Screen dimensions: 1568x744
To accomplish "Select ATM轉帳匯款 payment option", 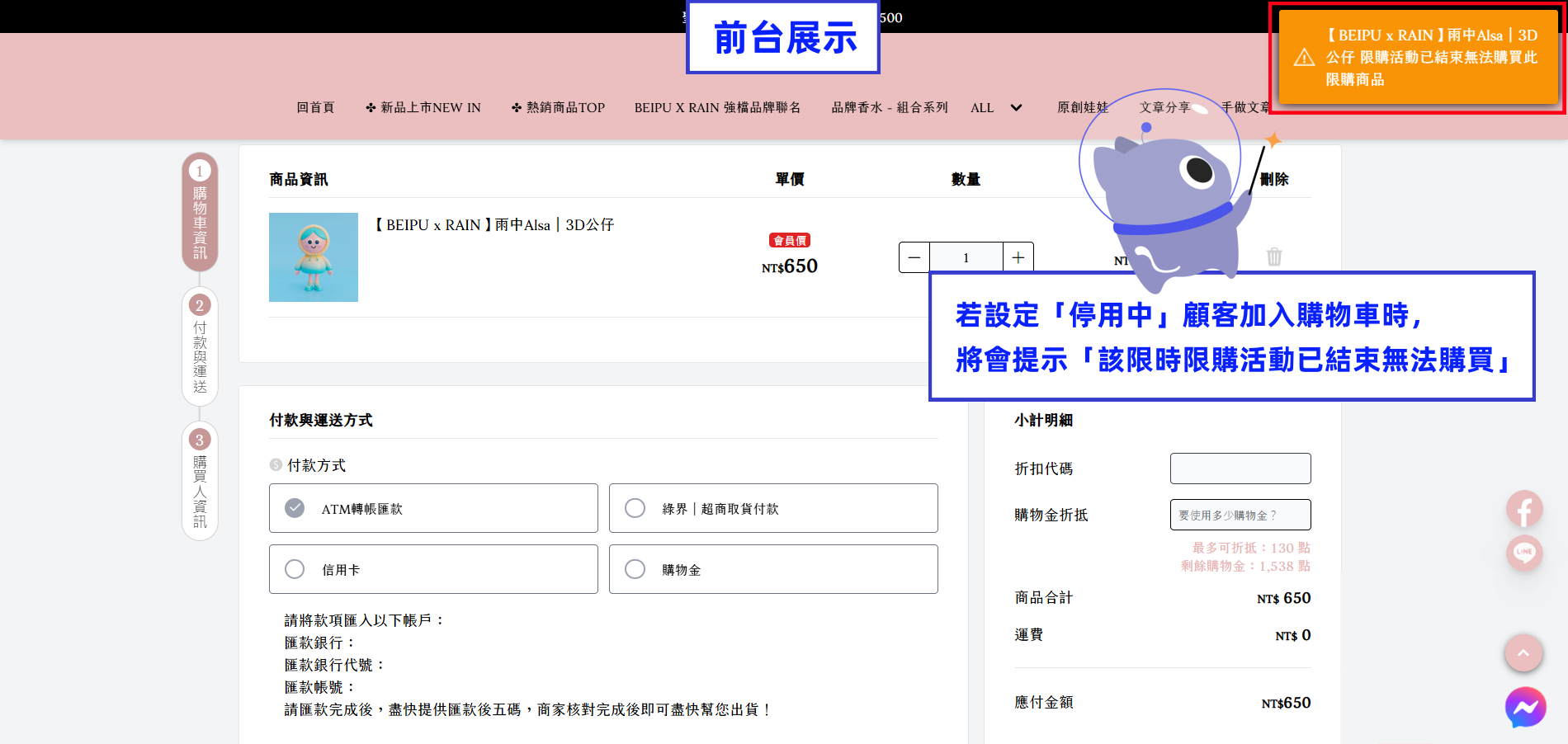I will [433, 508].
